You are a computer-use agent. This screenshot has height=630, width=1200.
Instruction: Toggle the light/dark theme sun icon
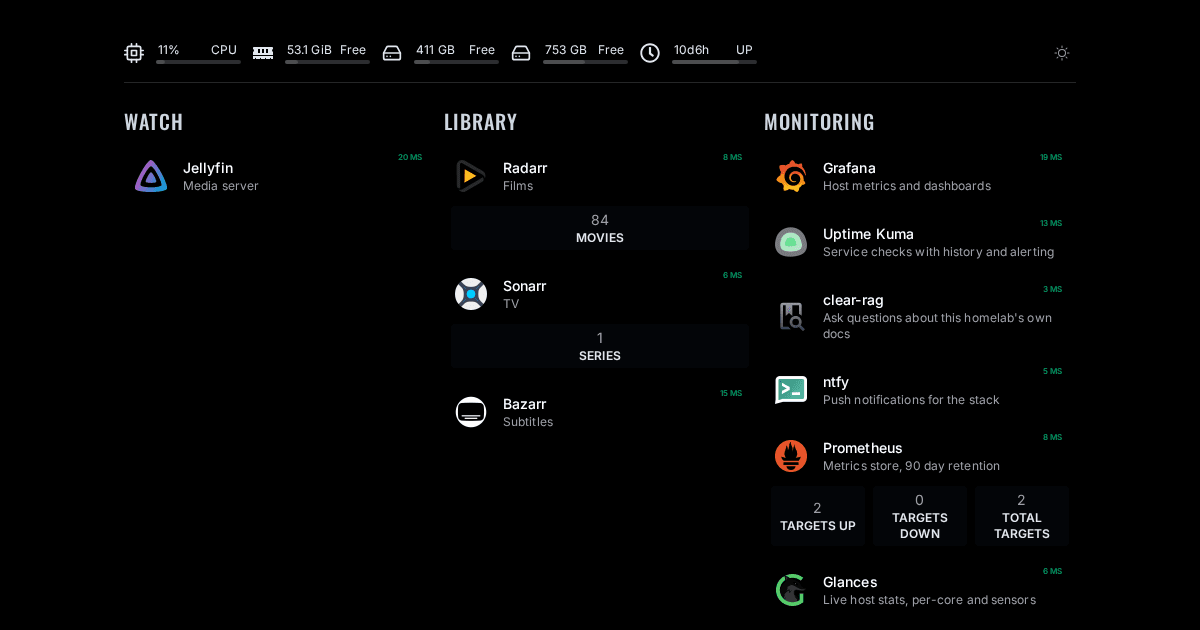coord(1062,53)
